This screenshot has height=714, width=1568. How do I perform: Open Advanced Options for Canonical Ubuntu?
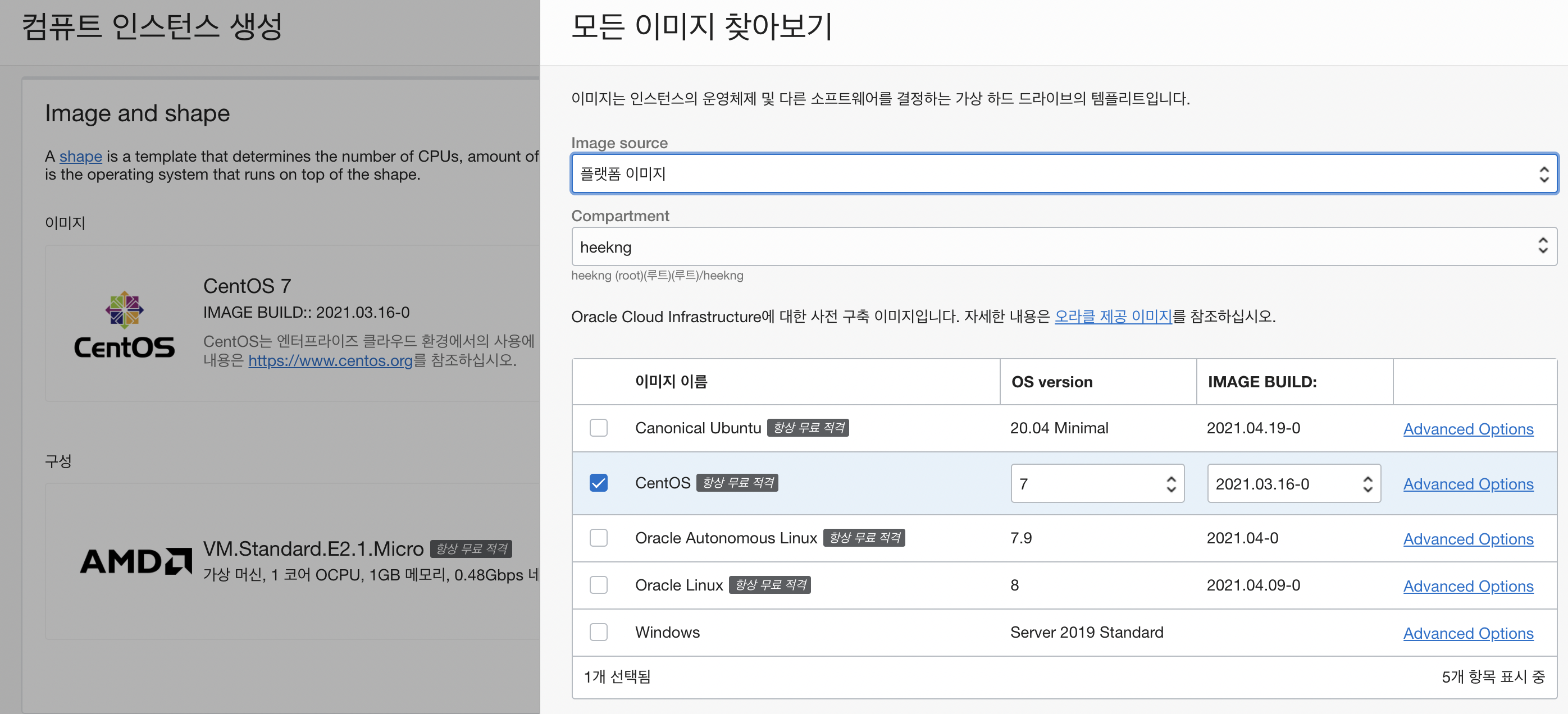click(1467, 429)
